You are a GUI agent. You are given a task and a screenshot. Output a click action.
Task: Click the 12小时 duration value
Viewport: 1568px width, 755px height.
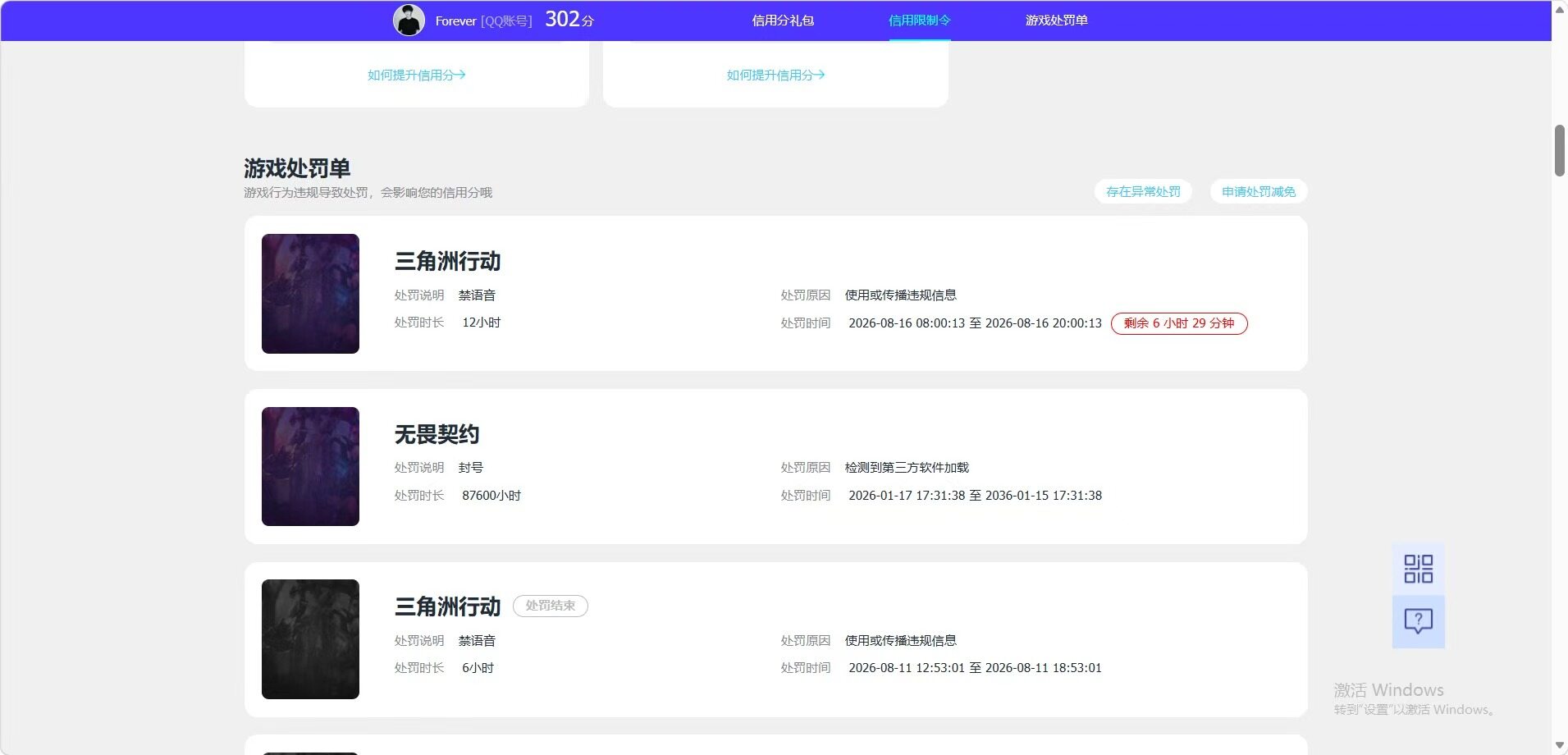click(482, 323)
